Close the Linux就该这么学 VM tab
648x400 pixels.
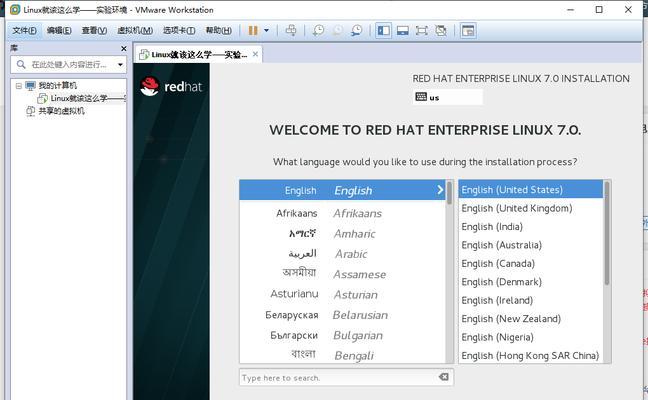pyautogui.click(x=255, y=54)
